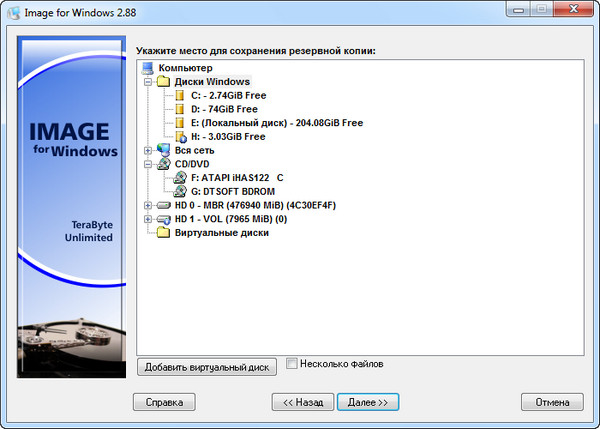Collapse the CD/DVD tree node

[148, 164]
